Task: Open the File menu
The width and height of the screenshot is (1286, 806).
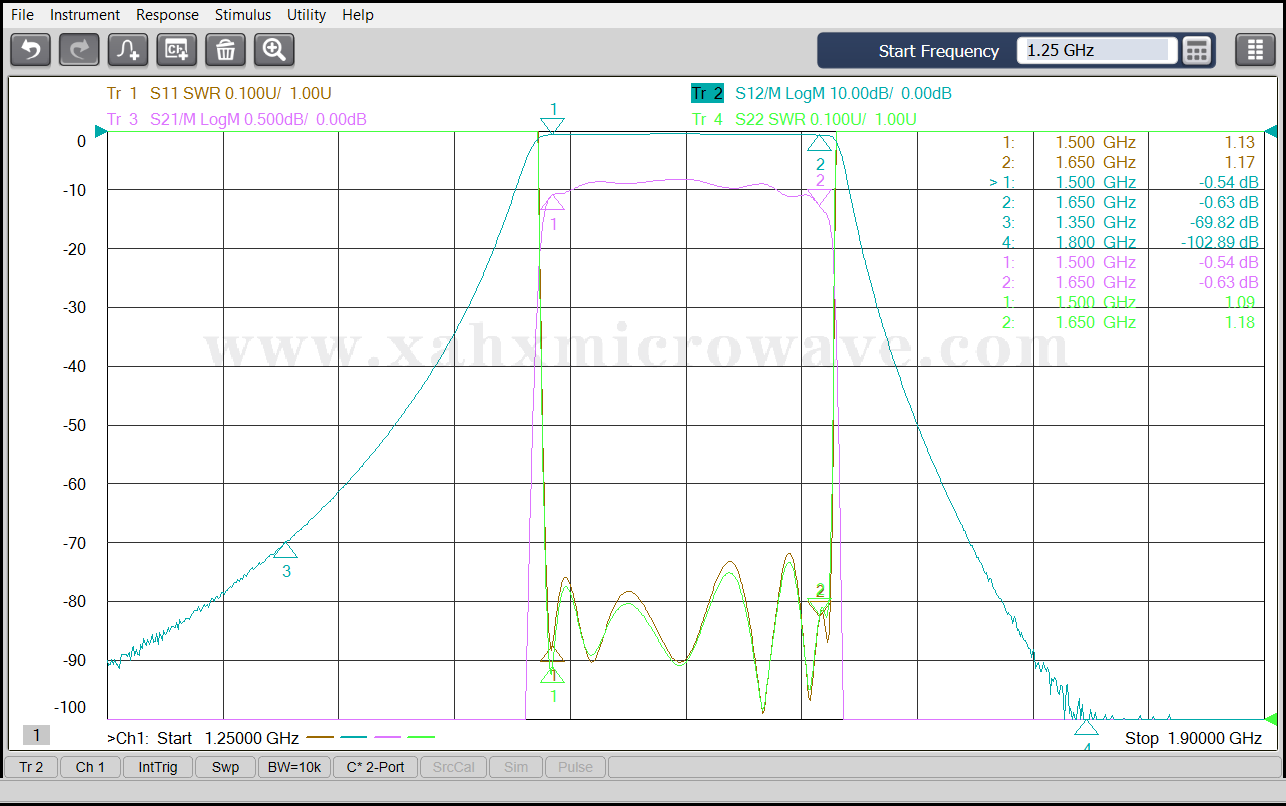Action: coord(22,15)
